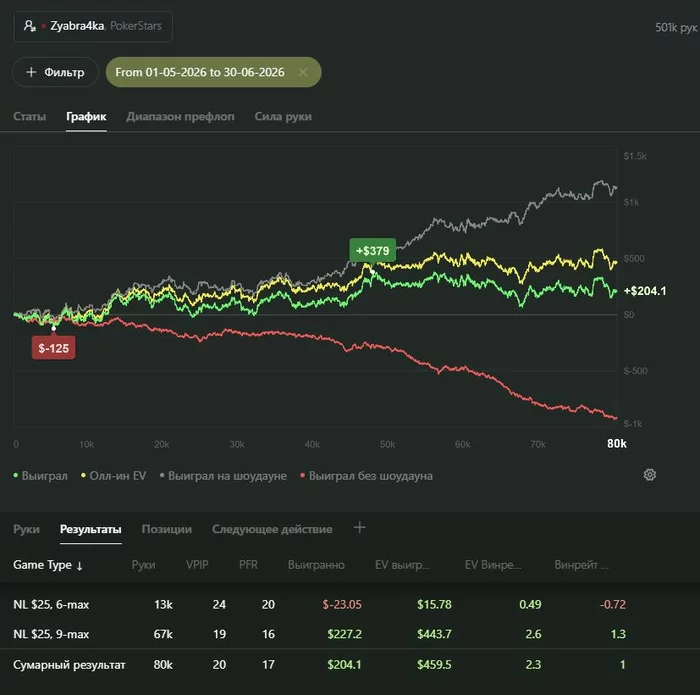Image resolution: width=700 pixels, height=695 pixels.
Task: Click the player profile icon next to Zyabra4ka
Action: pyautogui.click(x=30, y=26)
